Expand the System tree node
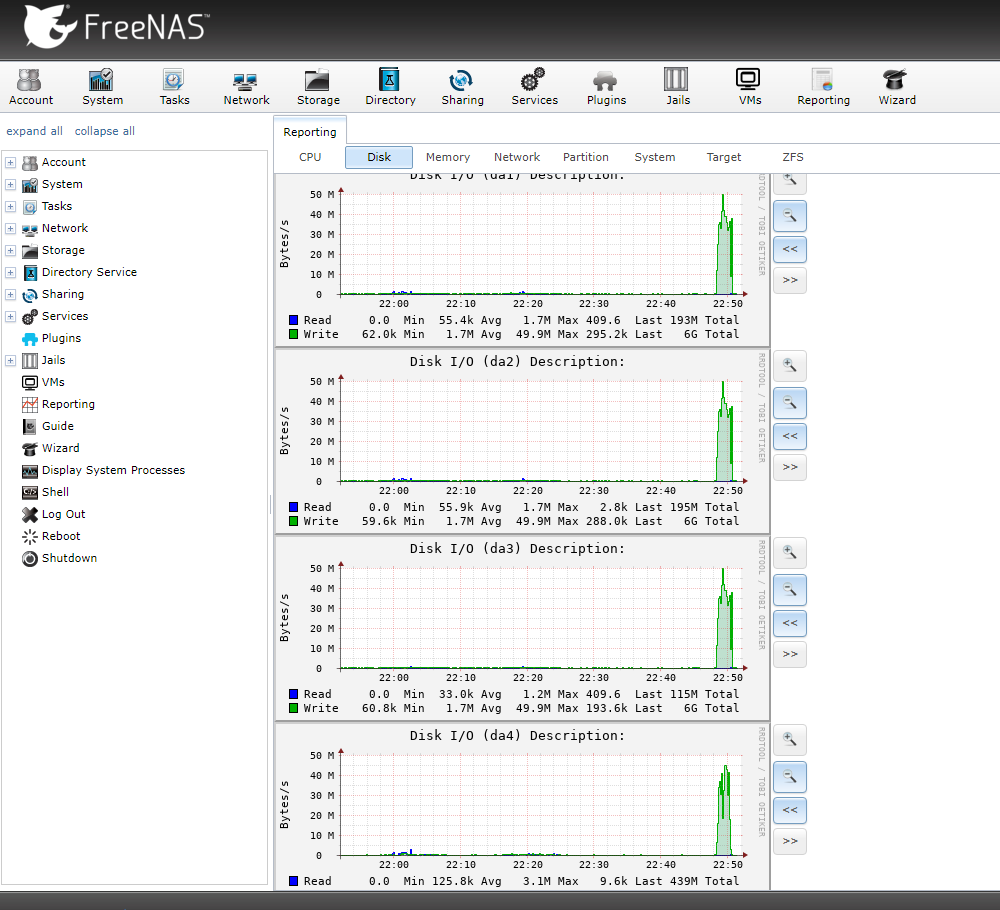 (10, 184)
